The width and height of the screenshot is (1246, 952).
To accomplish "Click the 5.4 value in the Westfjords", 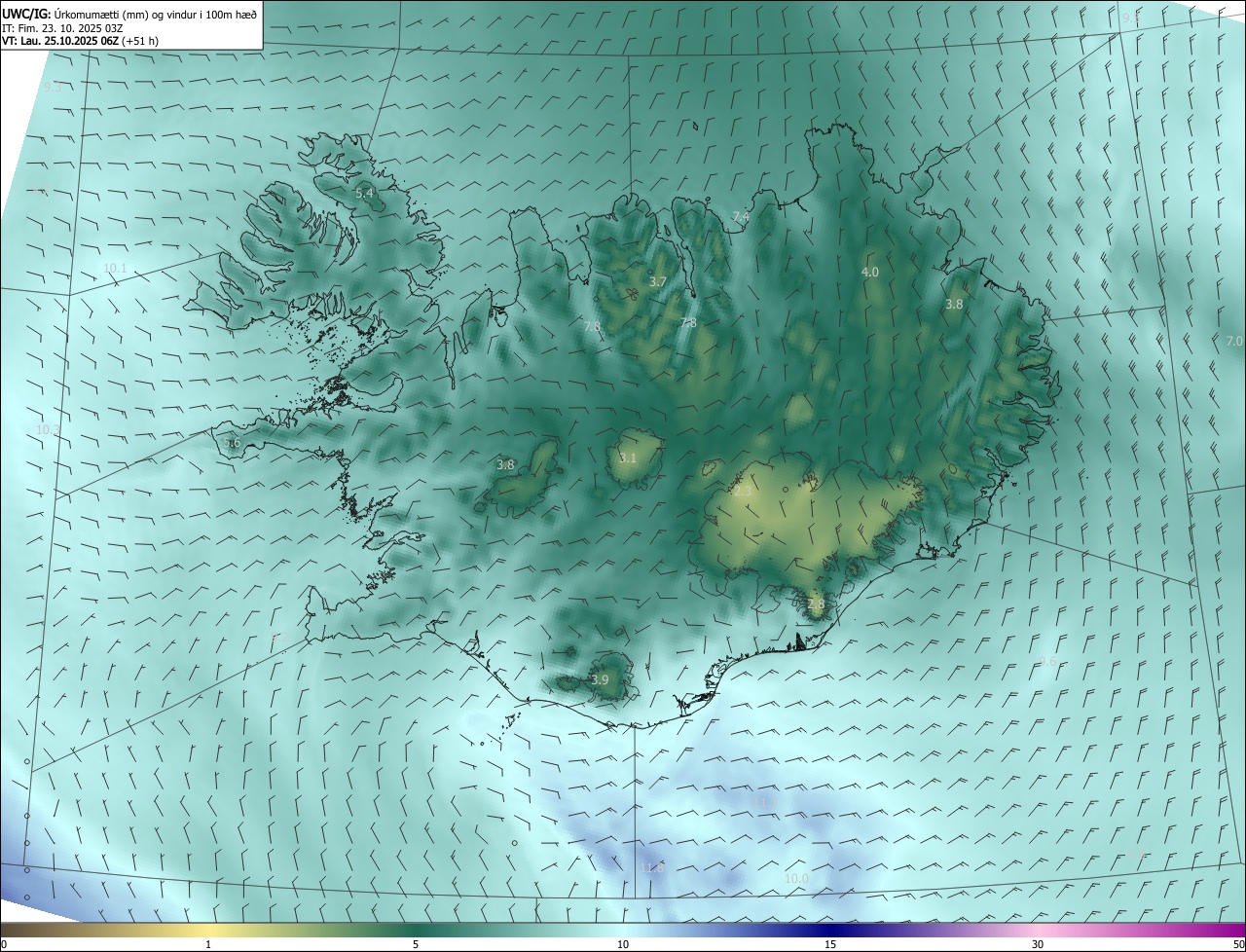I will [x=364, y=194].
